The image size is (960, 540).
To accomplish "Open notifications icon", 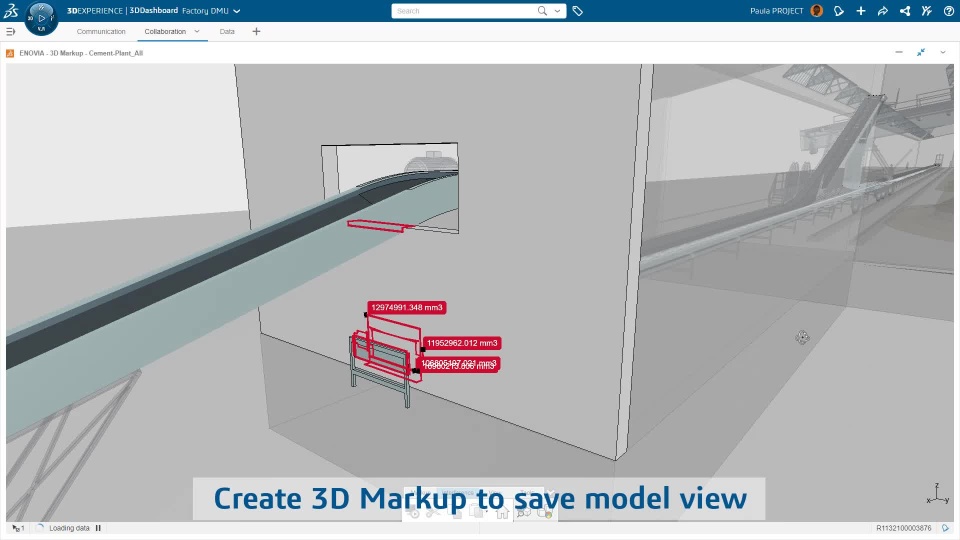I will pyautogui.click(x=839, y=11).
